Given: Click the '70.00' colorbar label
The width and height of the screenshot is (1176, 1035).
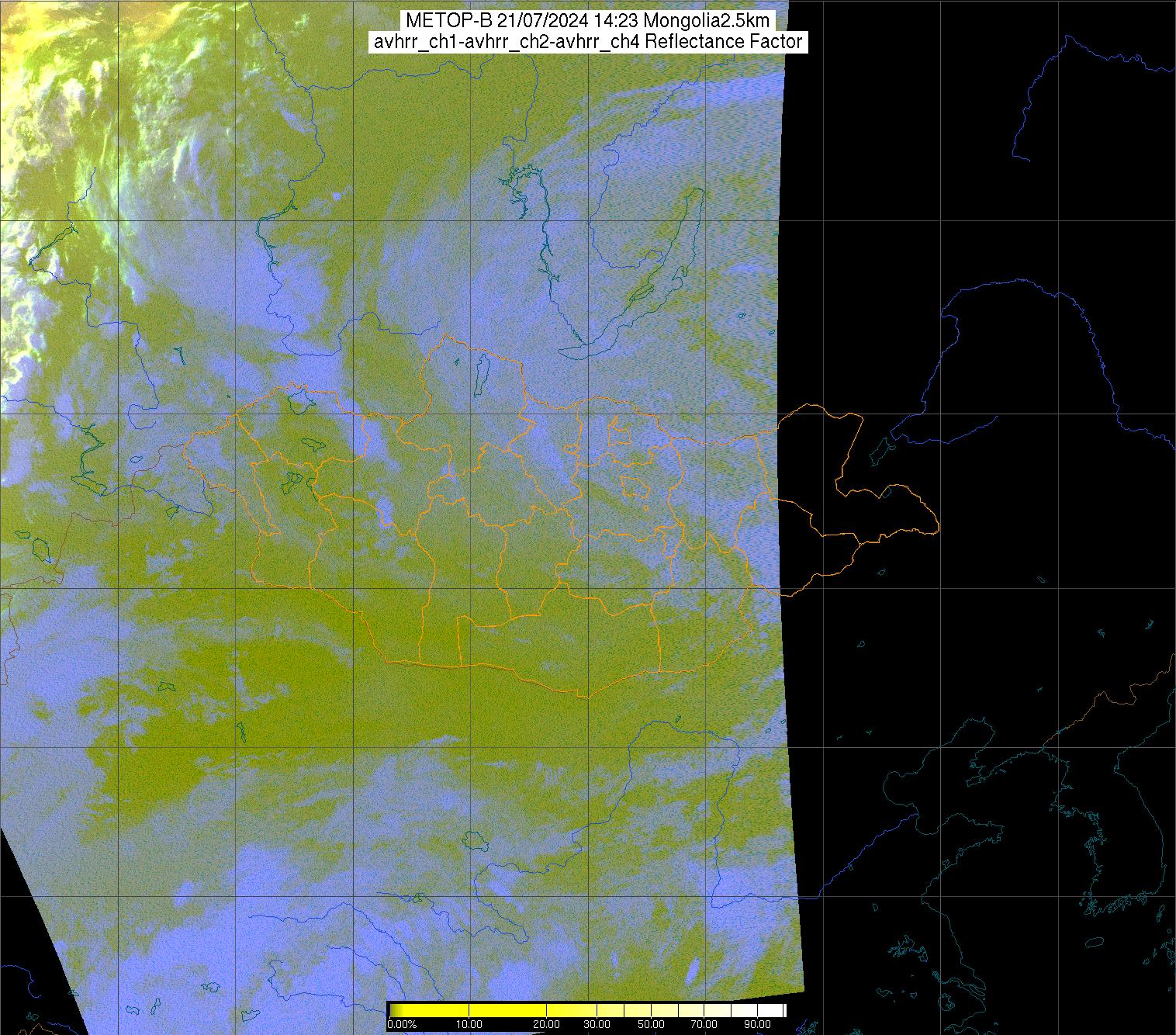Looking at the screenshot, I should tap(704, 1024).
